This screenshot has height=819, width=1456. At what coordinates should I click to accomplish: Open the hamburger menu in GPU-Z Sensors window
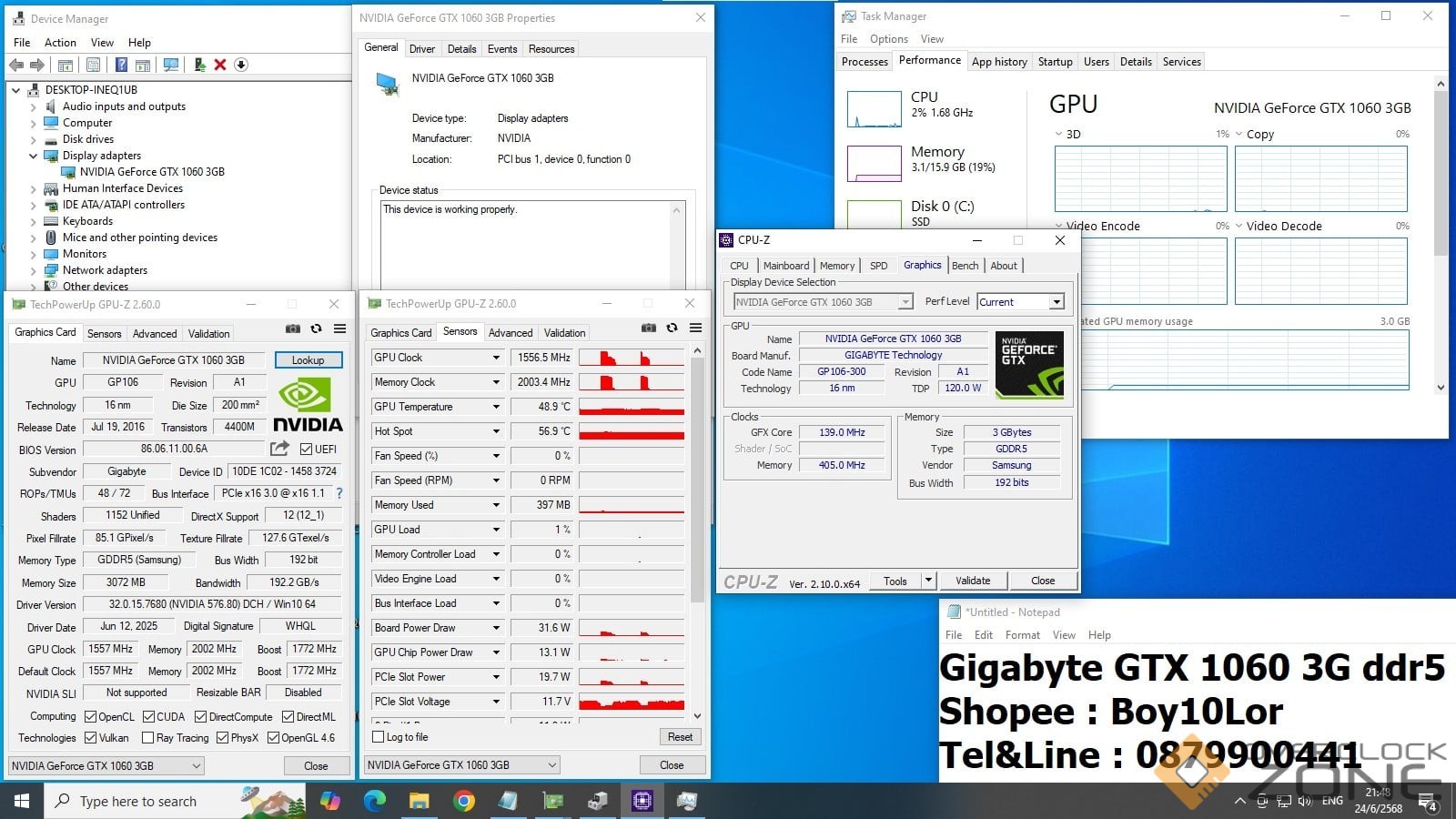(695, 328)
